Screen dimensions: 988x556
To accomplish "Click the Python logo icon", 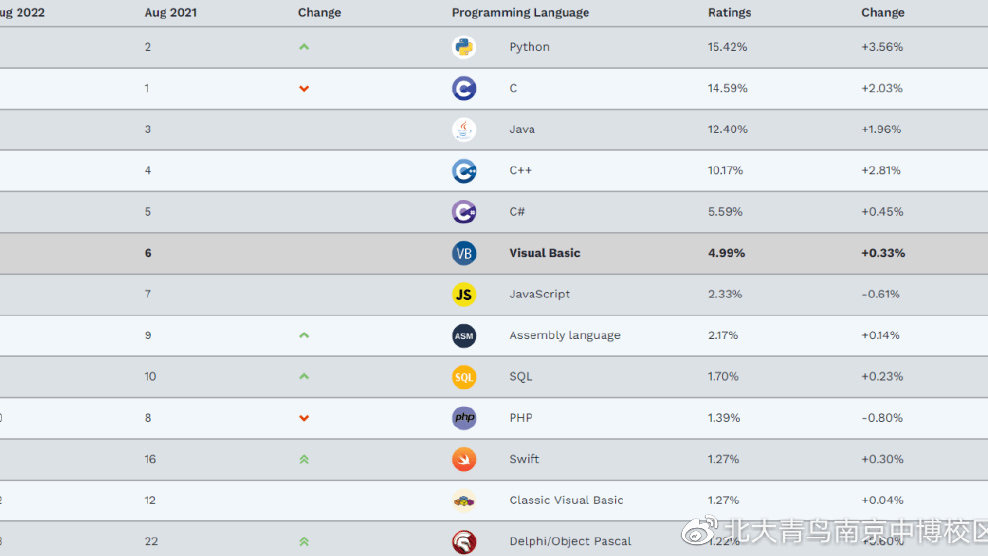I will point(464,47).
